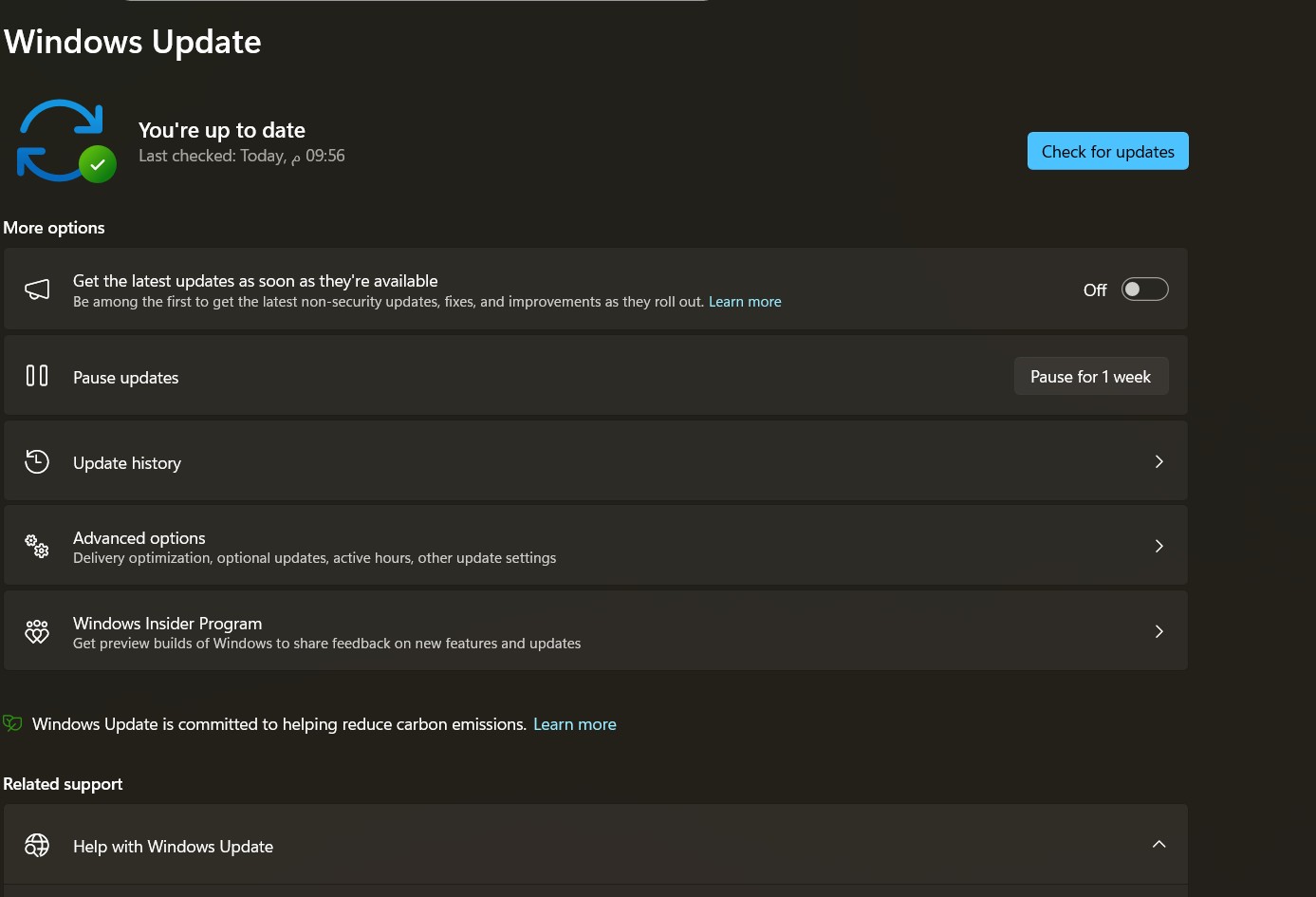Click the Advanced options title text
The width and height of the screenshot is (1316, 897).
pos(139,538)
